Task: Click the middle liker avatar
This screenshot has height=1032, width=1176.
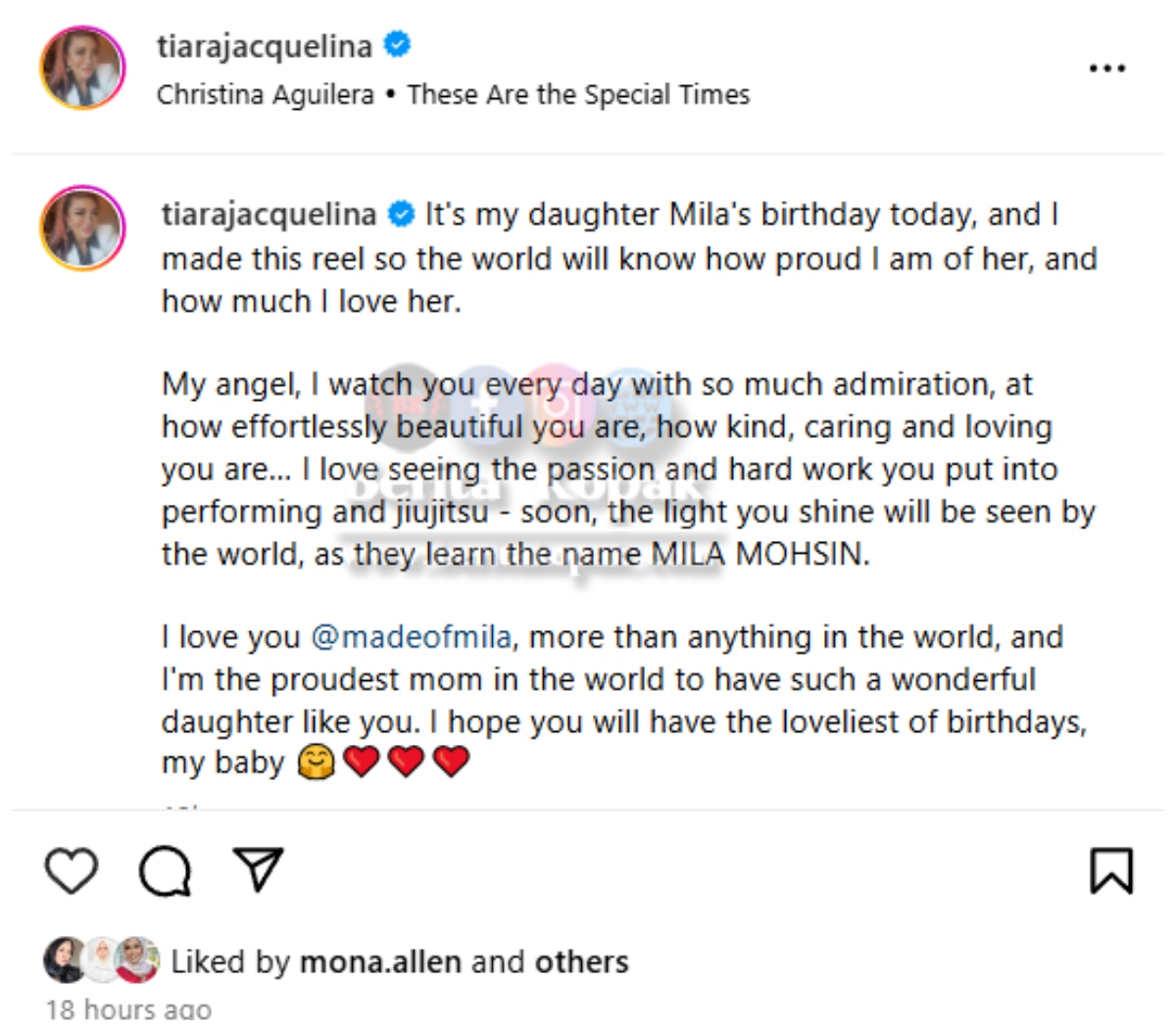Action: 101,960
